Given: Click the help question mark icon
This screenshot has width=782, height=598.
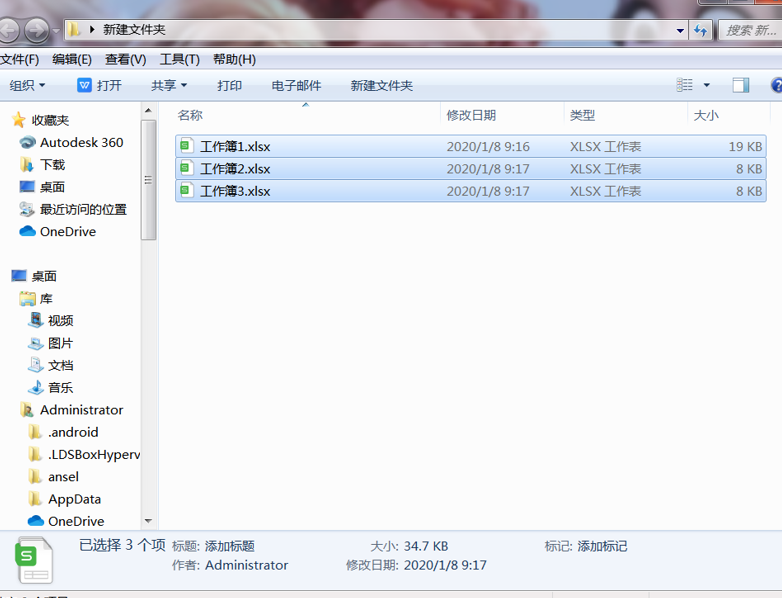Looking at the screenshot, I should point(776,85).
